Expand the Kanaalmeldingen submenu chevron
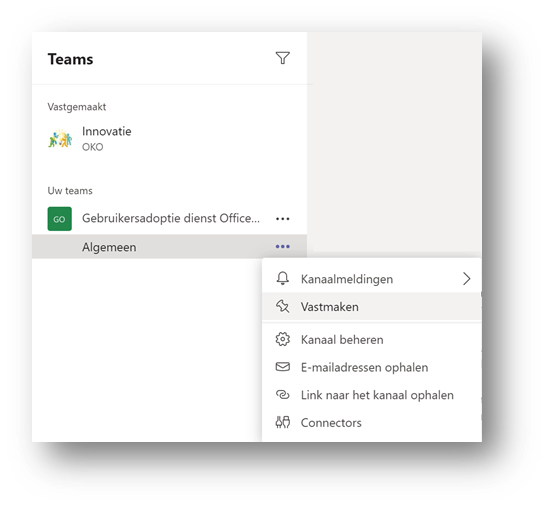Screen dimensions: 547x507 click(466, 279)
